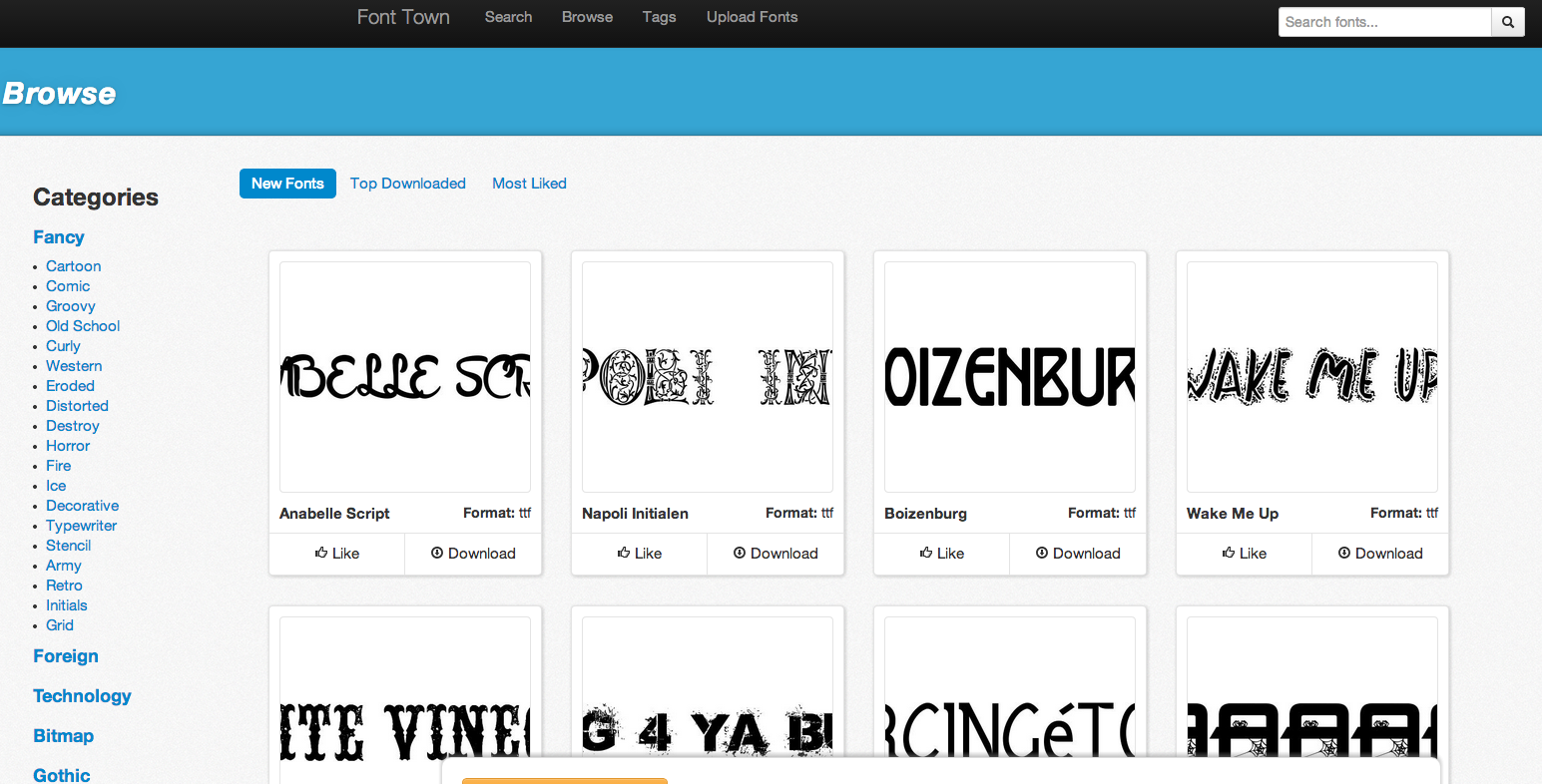Open the Napoli Initialen preview thumbnail
This screenshot has width=1542, height=784.
tap(708, 377)
